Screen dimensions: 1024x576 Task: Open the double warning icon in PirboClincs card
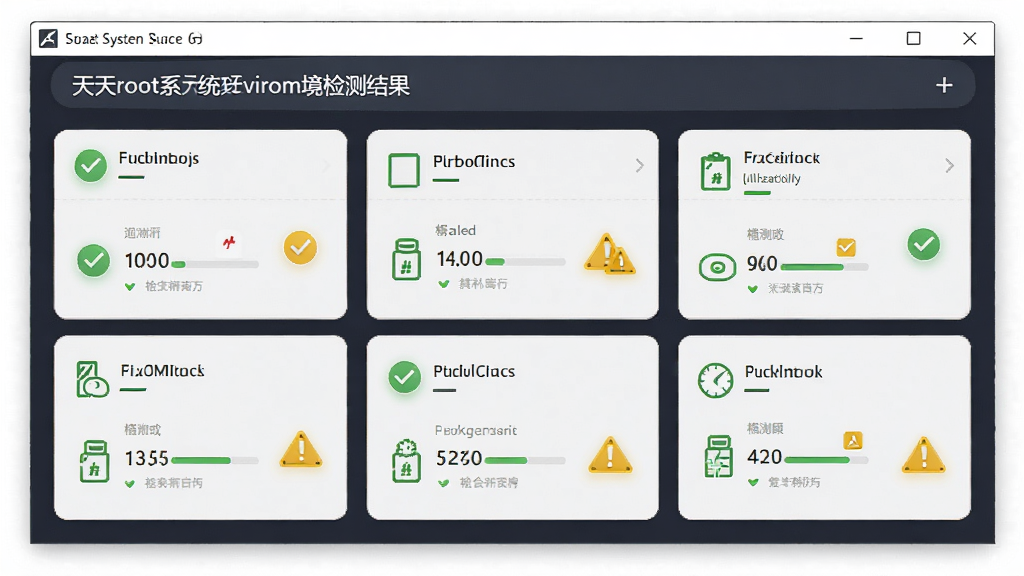tap(609, 253)
